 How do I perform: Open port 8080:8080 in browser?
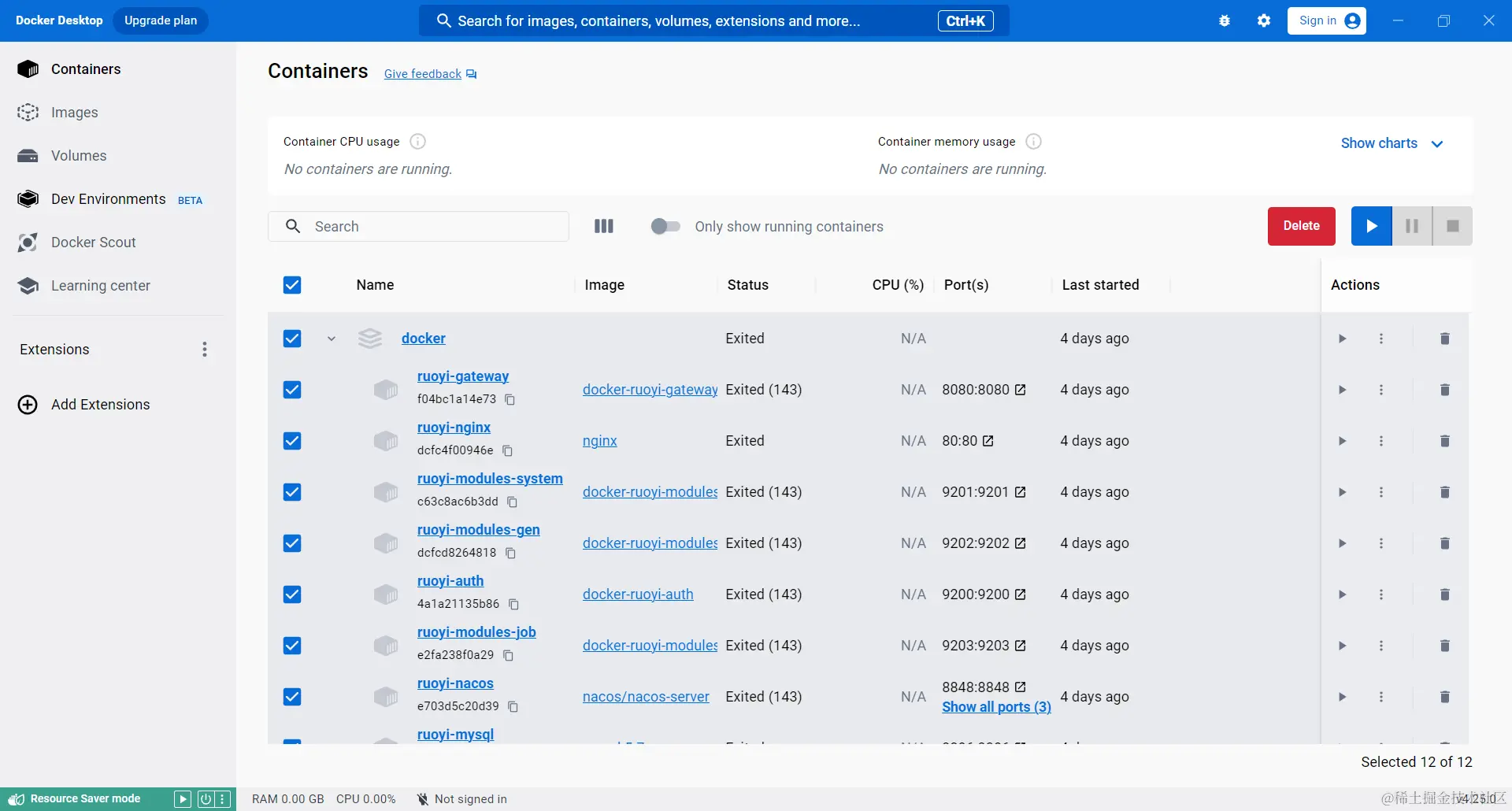[x=1021, y=390]
